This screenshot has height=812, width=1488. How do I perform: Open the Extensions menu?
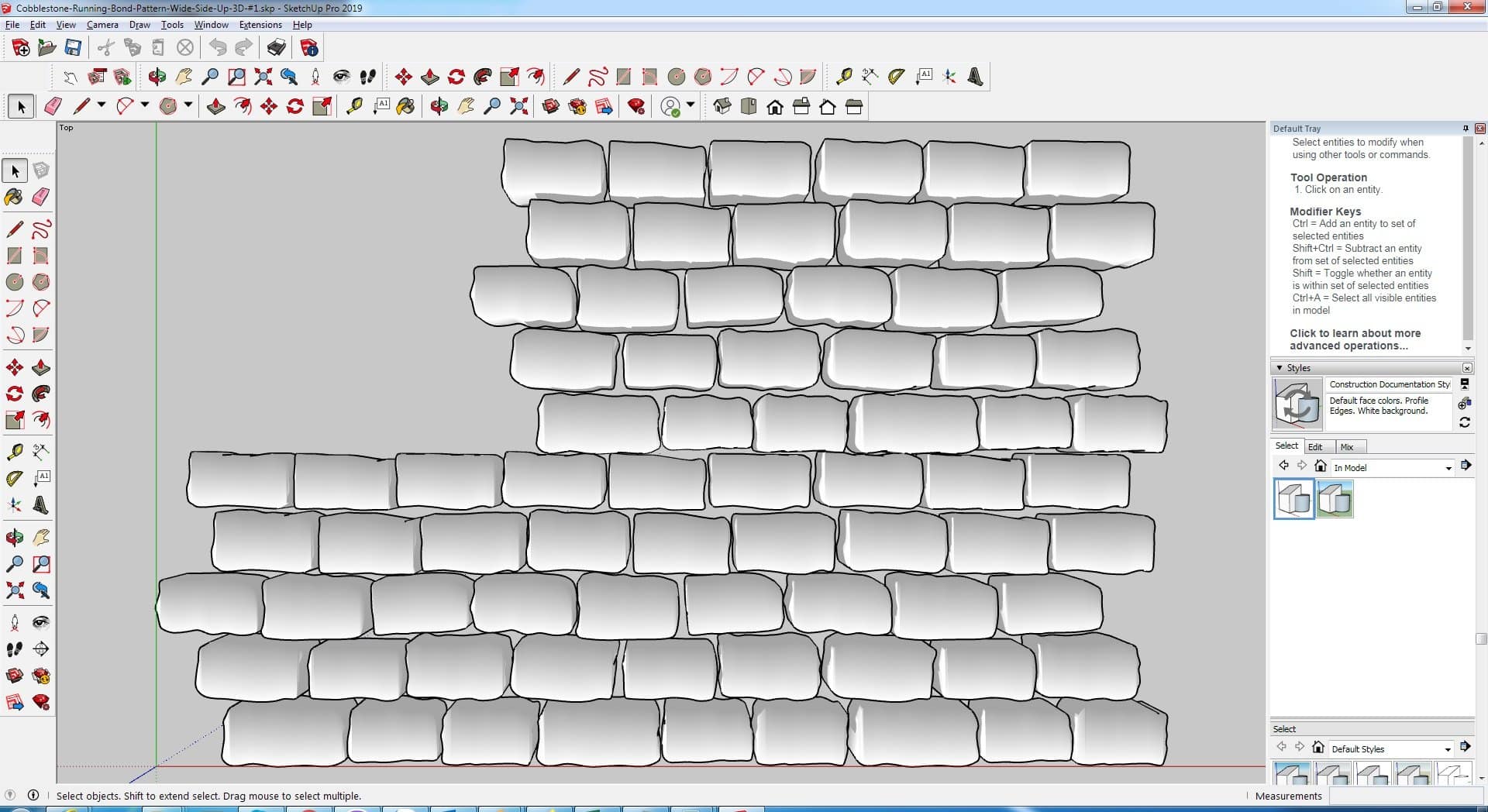(x=260, y=25)
